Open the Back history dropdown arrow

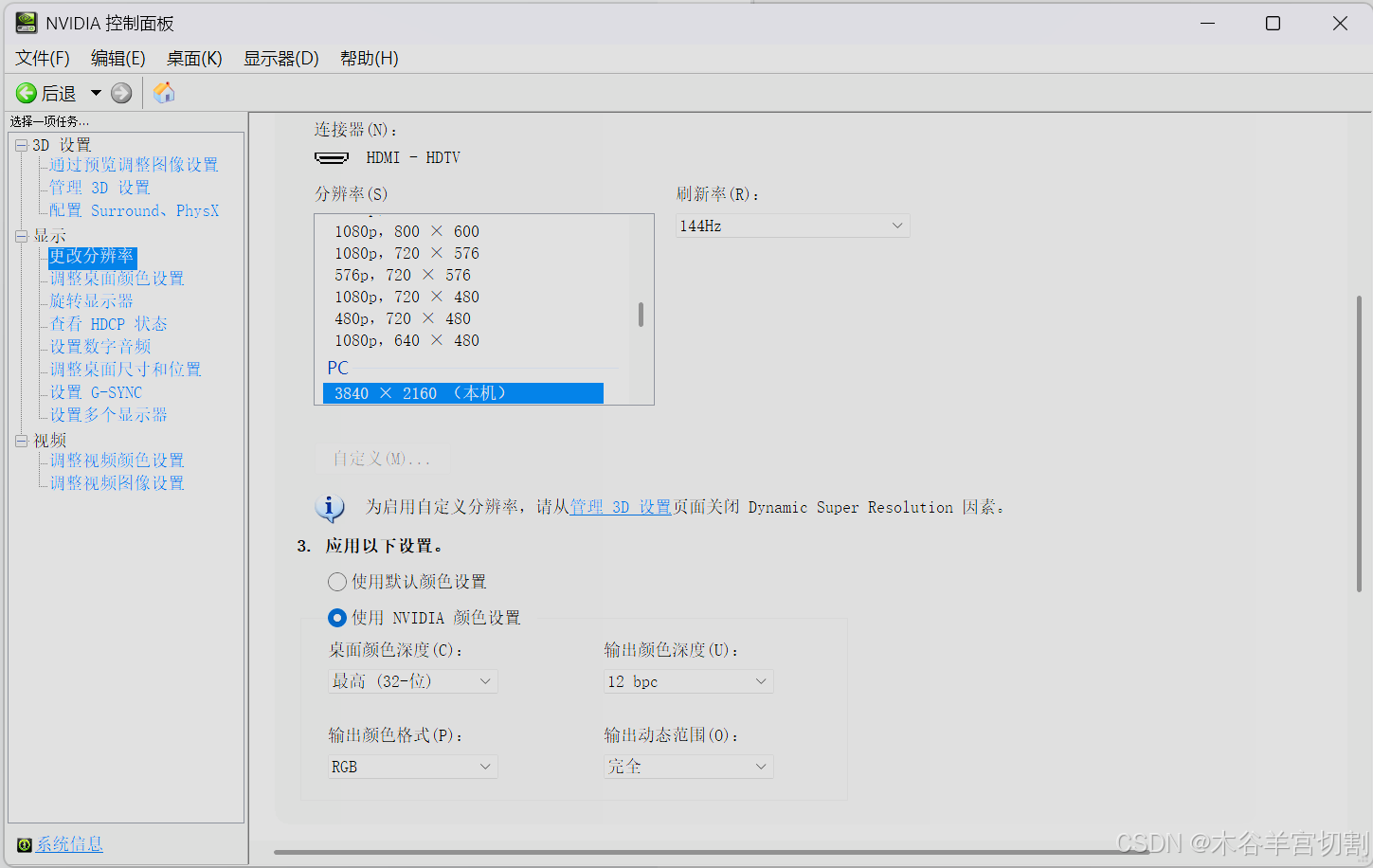(x=96, y=93)
